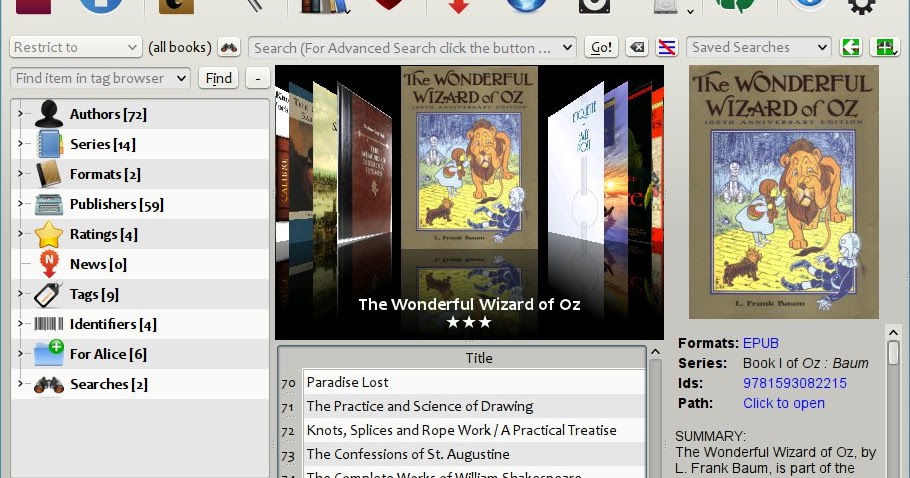Collapse all categories with the minus button
The height and width of the screenshot is (478, 910).
(258, 78)
